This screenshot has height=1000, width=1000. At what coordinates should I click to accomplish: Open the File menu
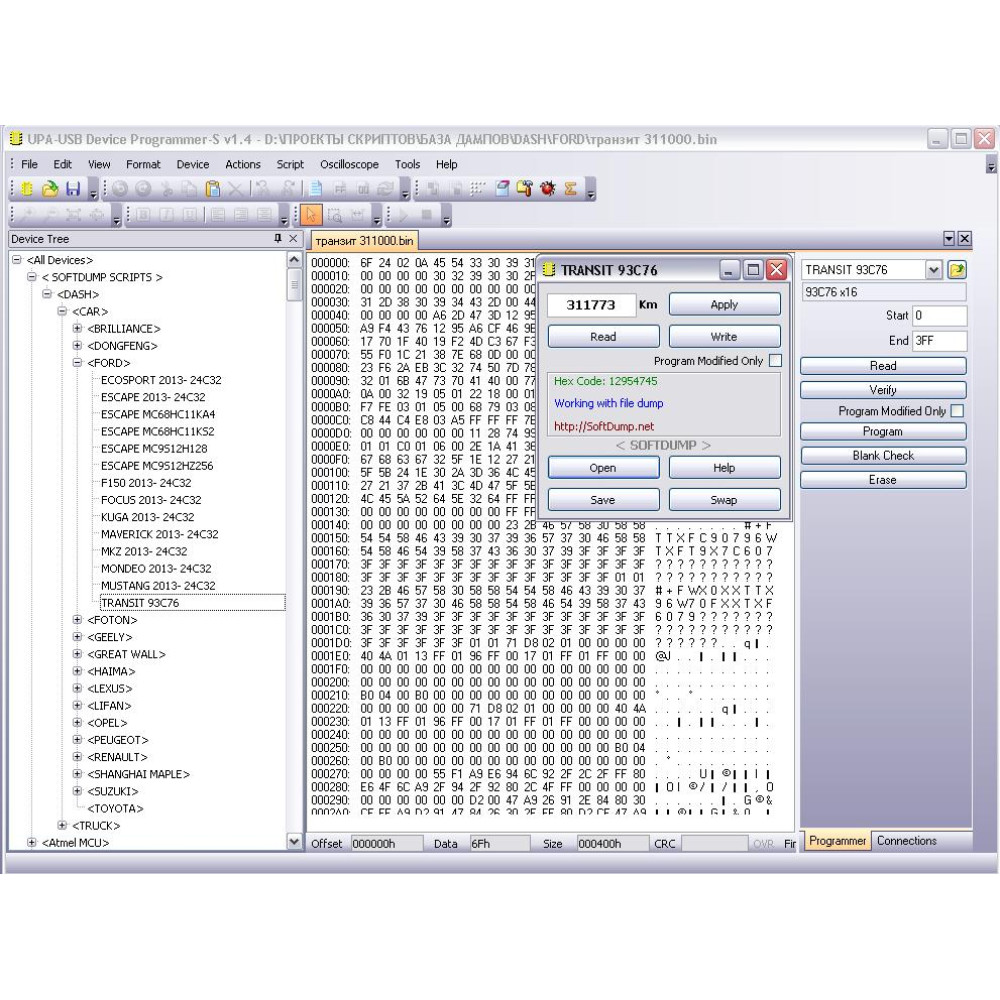[29, 165]
